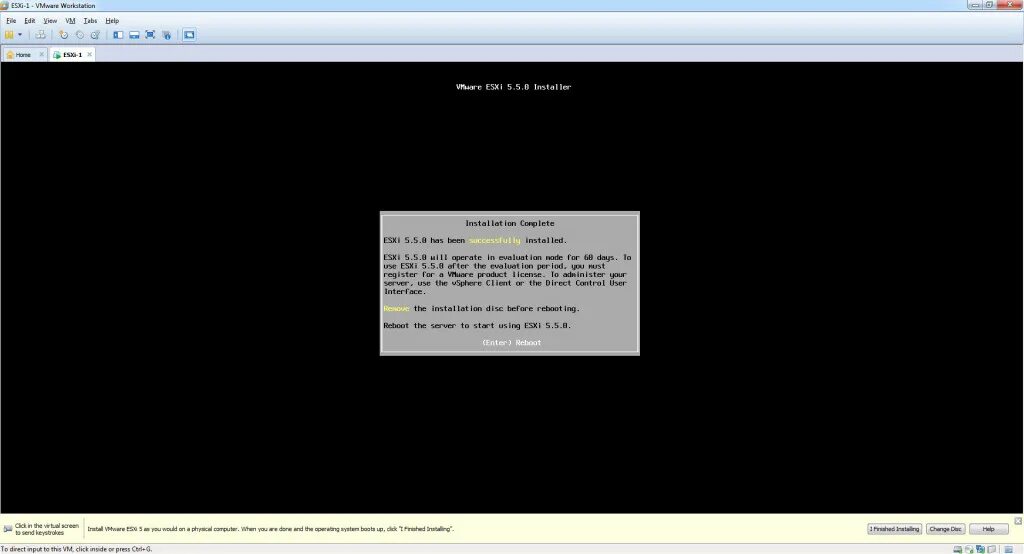Click the Help button in install bar

click(x=988, y=529)
